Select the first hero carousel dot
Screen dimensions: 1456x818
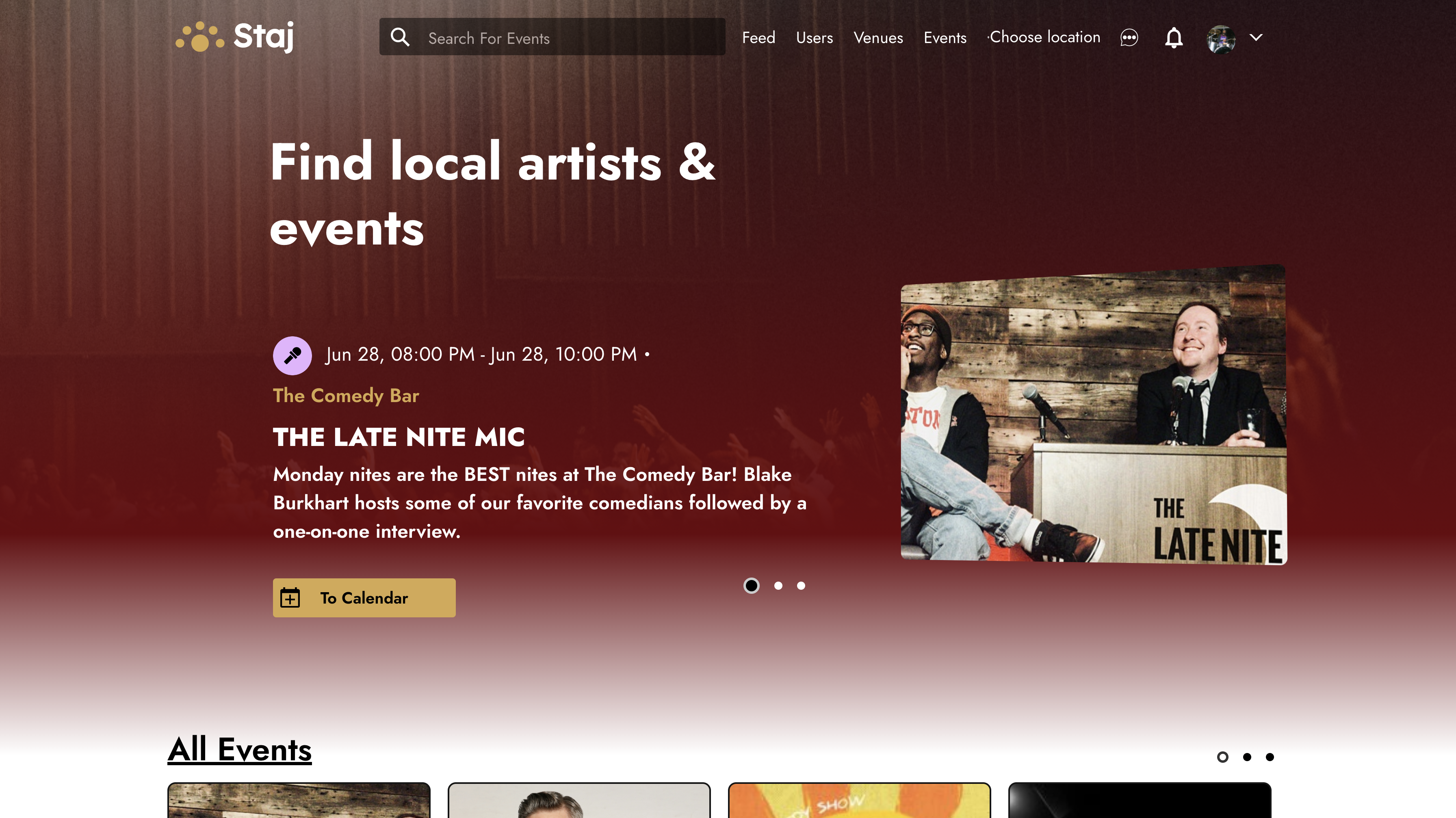coord(751,586)
